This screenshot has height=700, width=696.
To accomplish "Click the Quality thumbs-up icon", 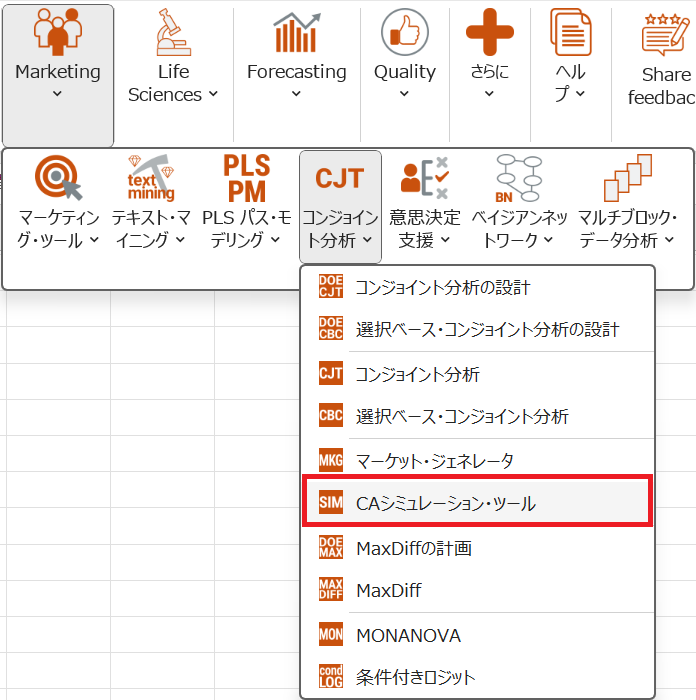I will [404, 34].
